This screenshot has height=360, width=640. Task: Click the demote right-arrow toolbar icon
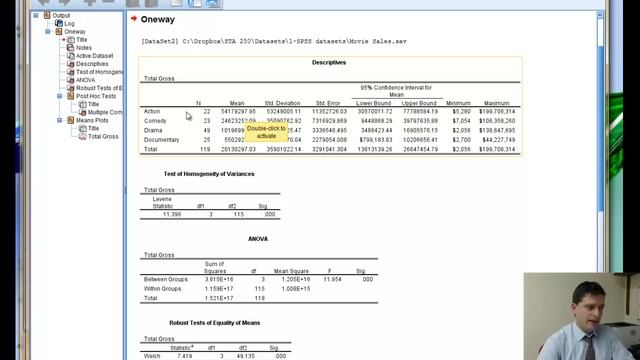[65, 2]
